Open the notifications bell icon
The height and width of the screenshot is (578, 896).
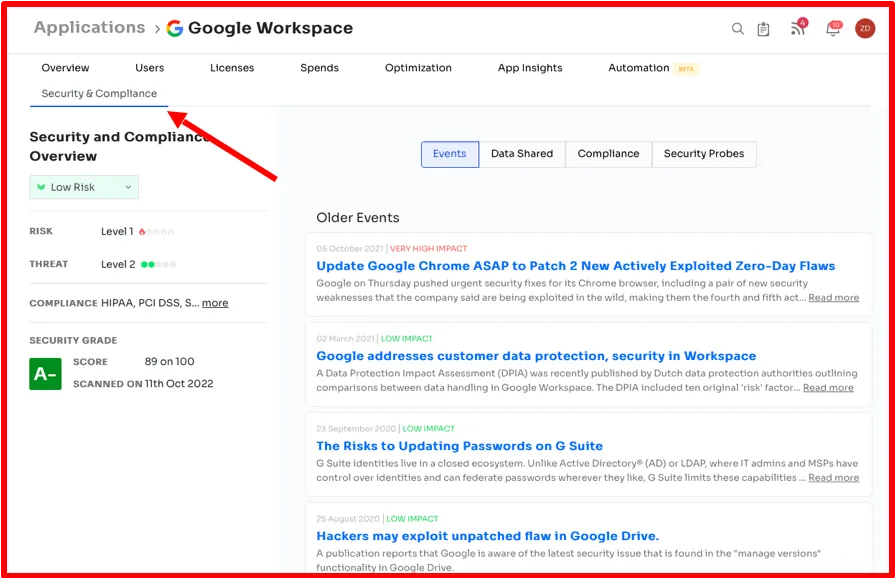[833, 28]
